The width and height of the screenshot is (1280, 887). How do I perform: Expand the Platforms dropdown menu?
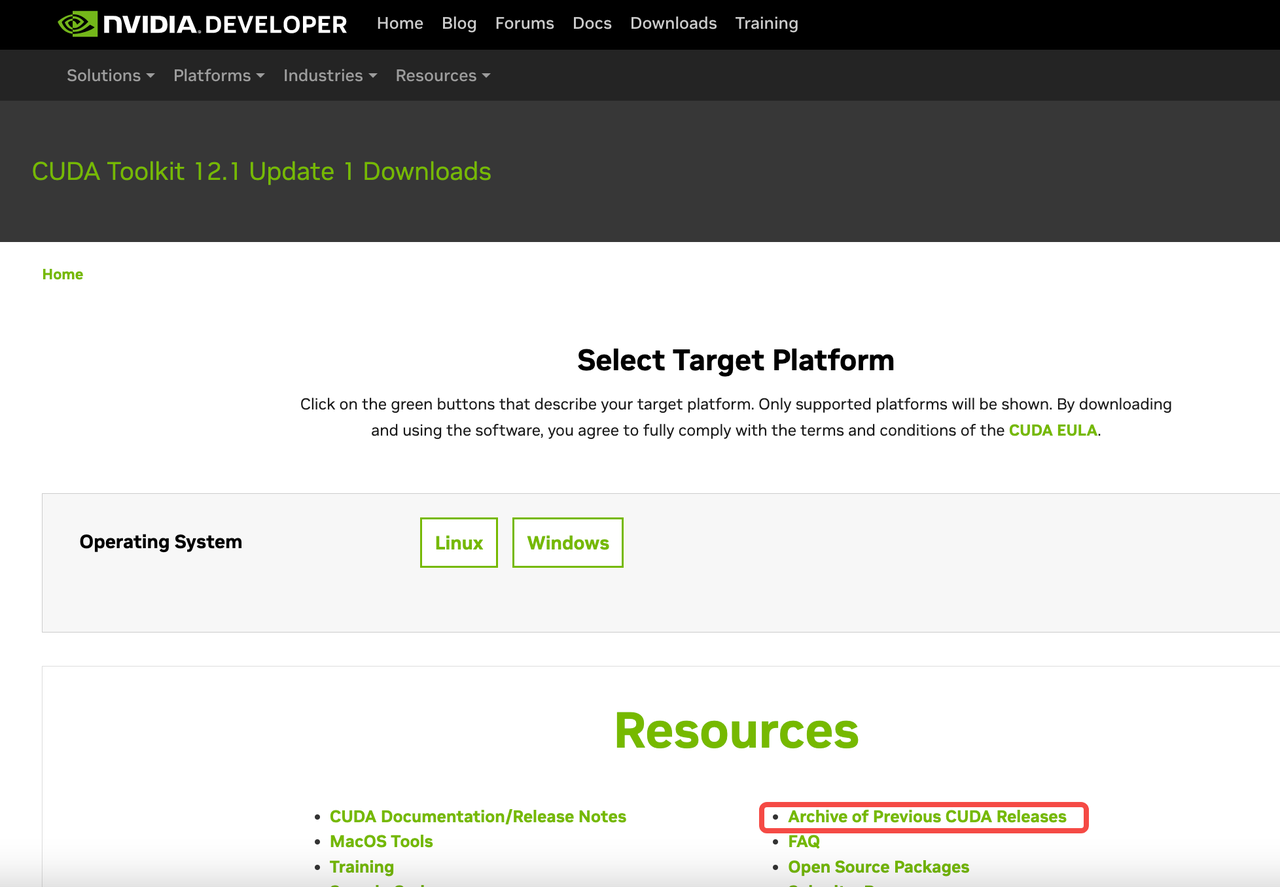pos(218,75)
